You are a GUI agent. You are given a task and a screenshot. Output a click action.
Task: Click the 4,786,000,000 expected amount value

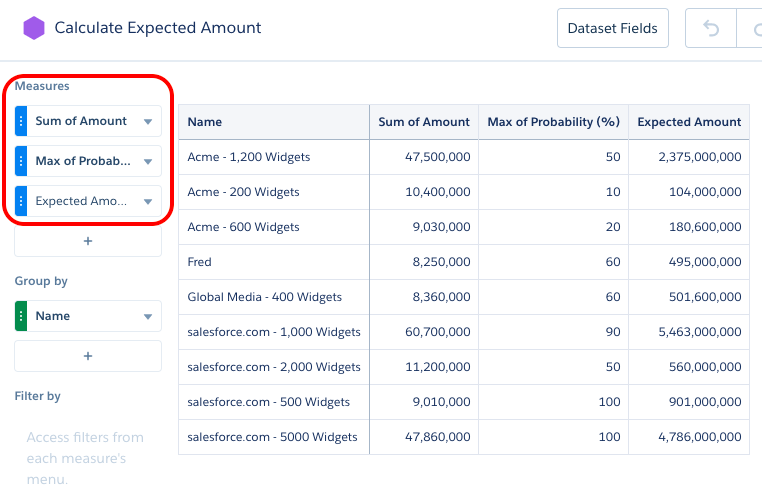[700, 437]
